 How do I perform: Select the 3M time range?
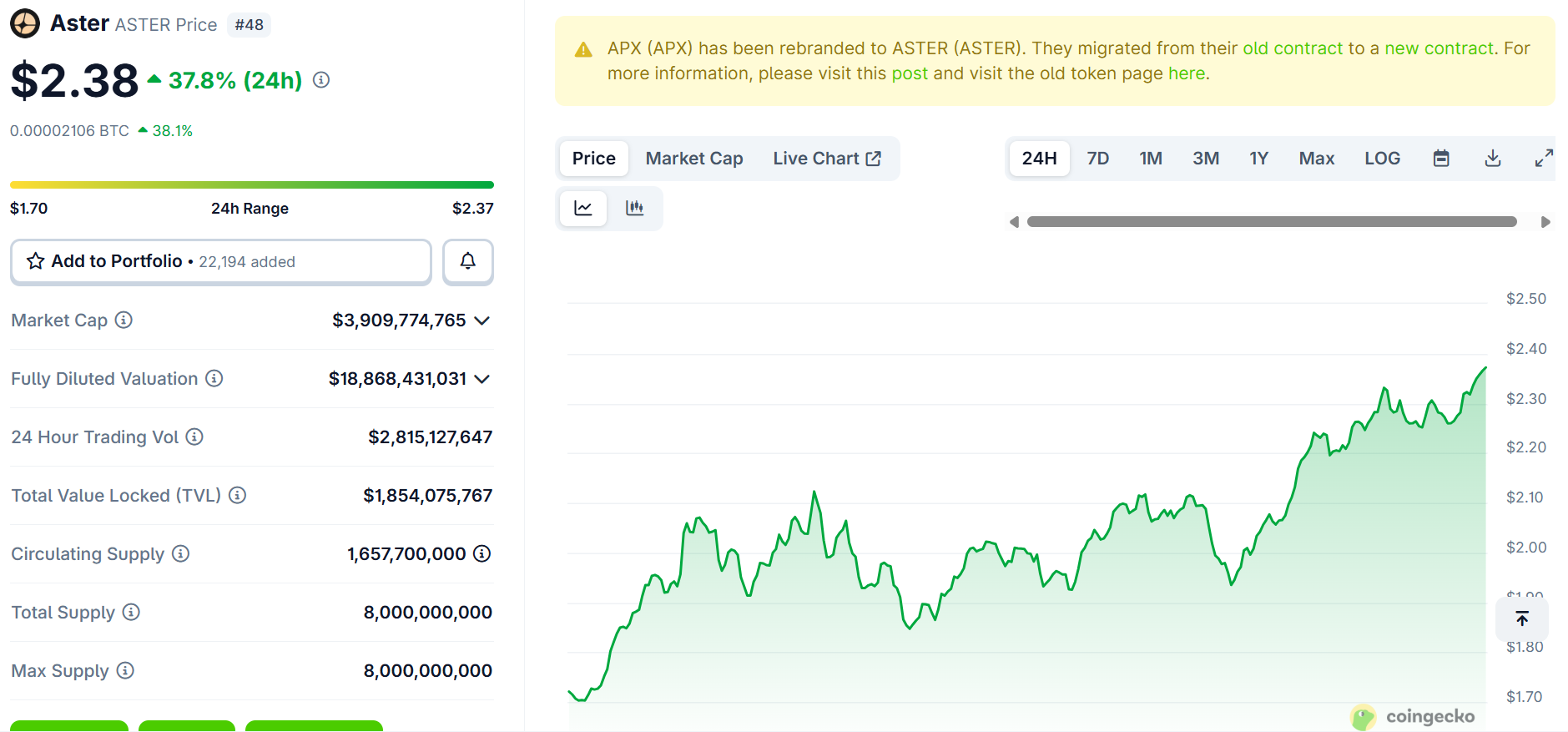coord(1206,159)
